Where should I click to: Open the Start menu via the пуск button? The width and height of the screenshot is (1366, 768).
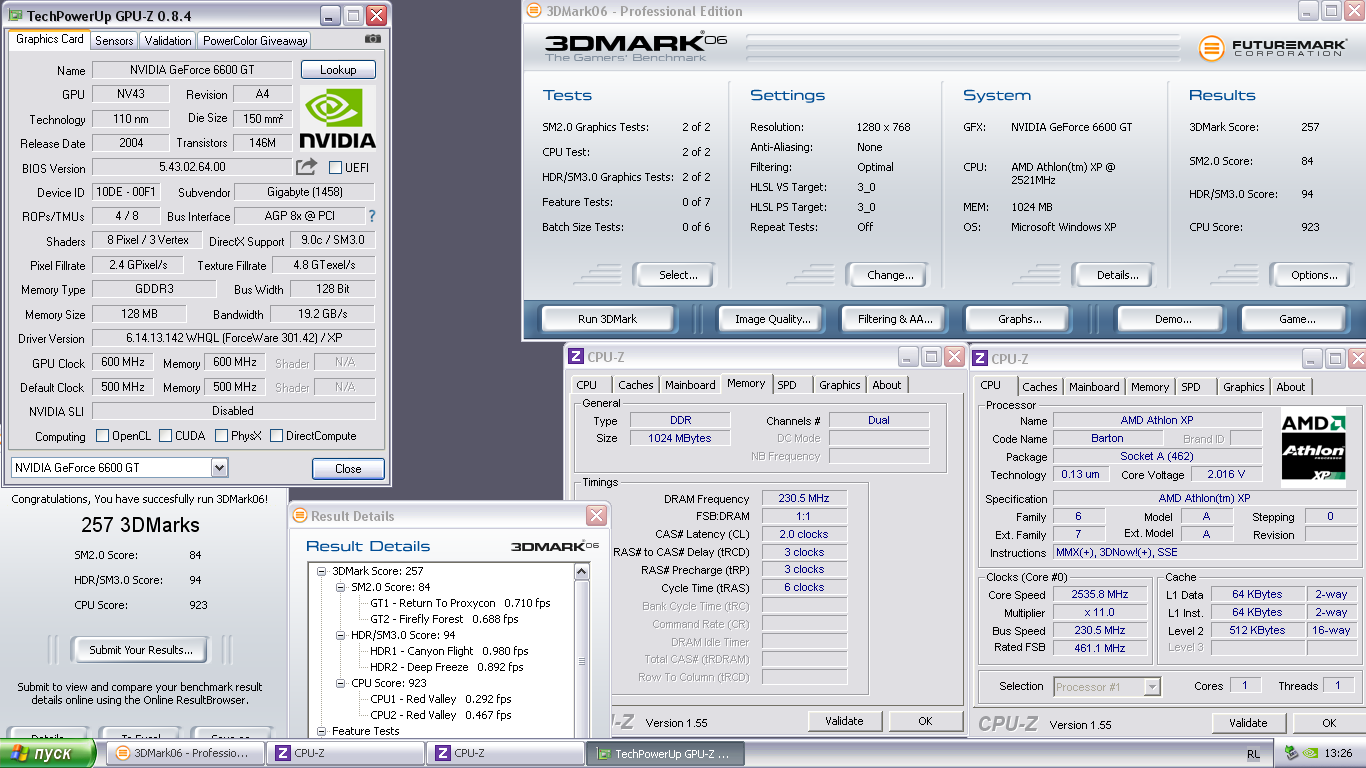[x=47, y=753]
